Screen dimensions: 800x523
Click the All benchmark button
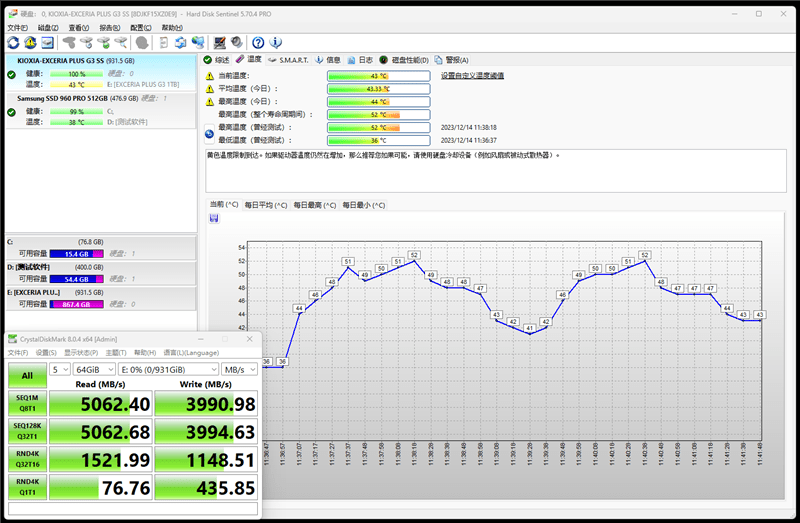(x=27, y=376)
